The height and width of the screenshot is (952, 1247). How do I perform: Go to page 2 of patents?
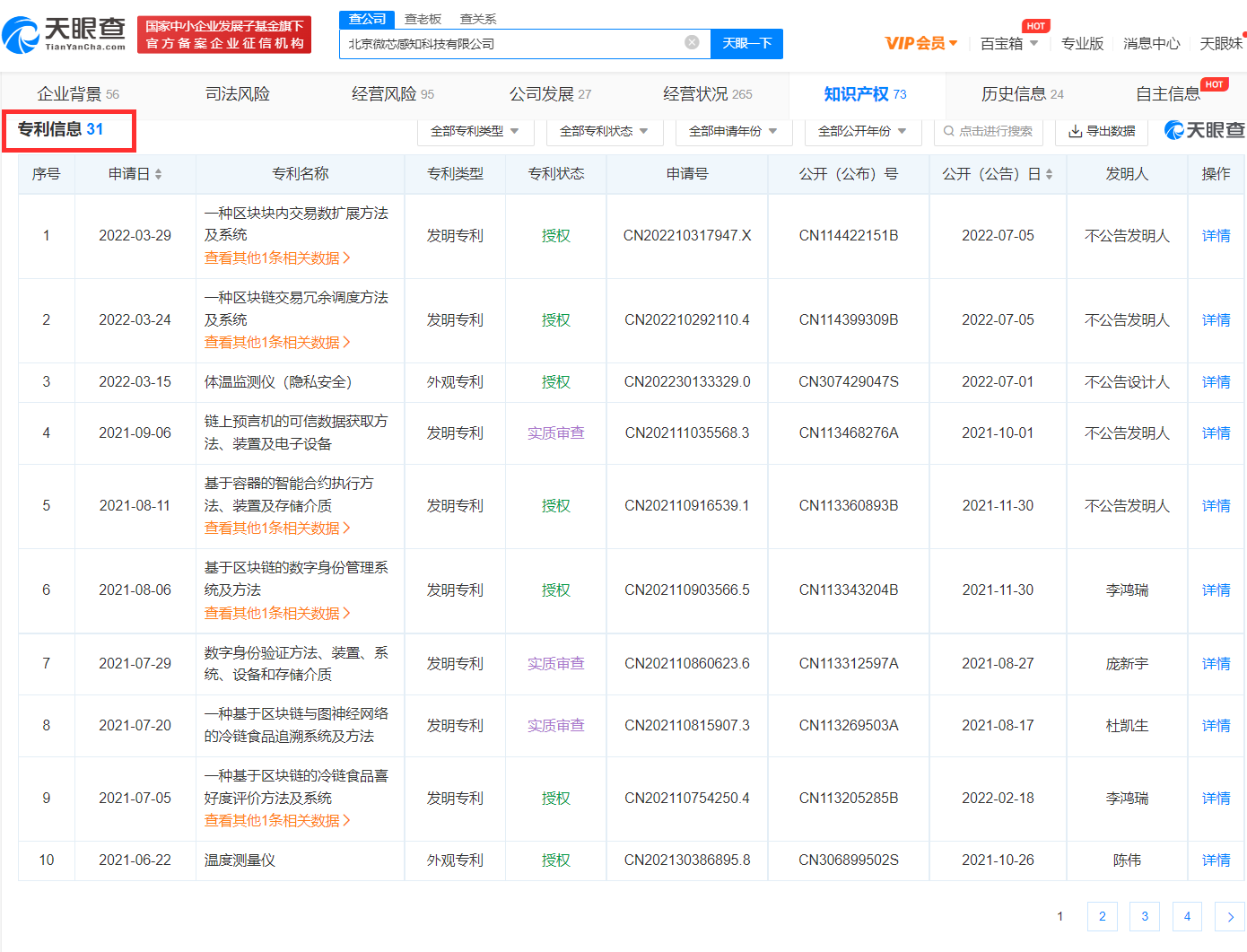(x=1102, y=916)
